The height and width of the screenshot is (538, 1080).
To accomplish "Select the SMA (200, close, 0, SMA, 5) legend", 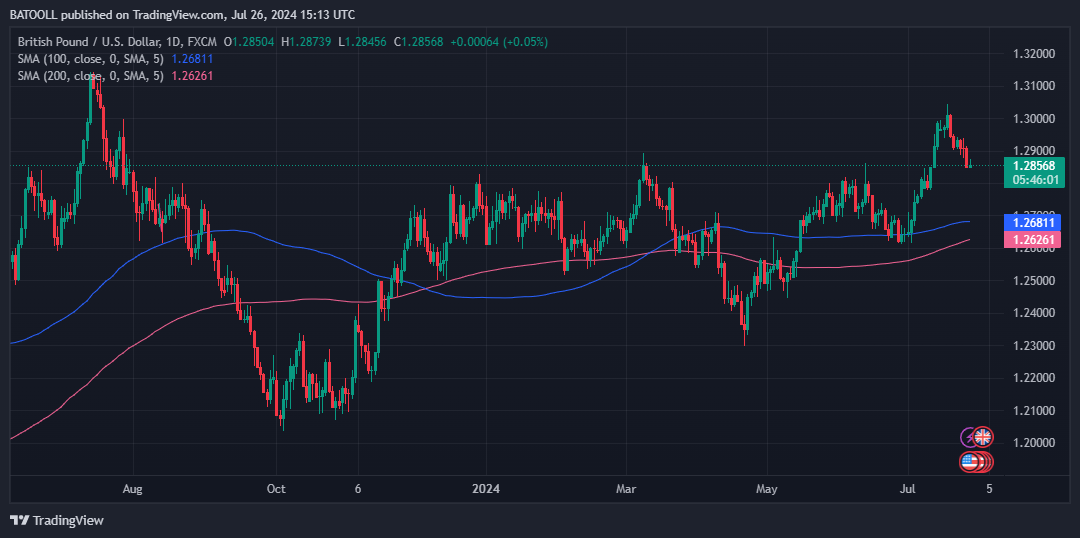I will tap(91, 76).
